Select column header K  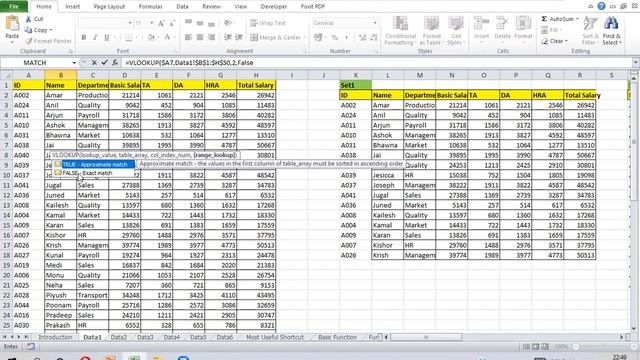coord(356,75)
